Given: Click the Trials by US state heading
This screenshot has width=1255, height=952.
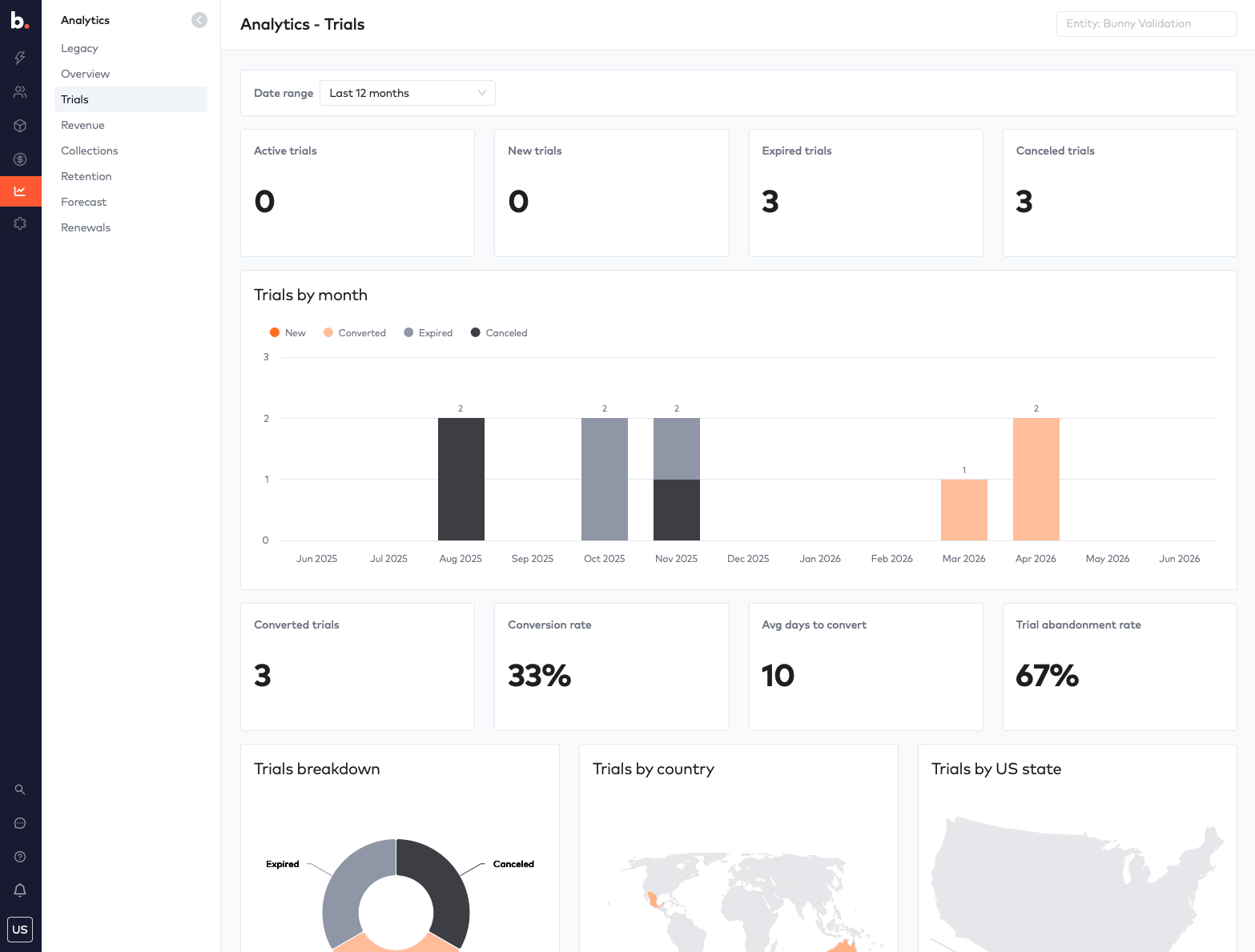Looking at the screenshot, I should [996, 769].
